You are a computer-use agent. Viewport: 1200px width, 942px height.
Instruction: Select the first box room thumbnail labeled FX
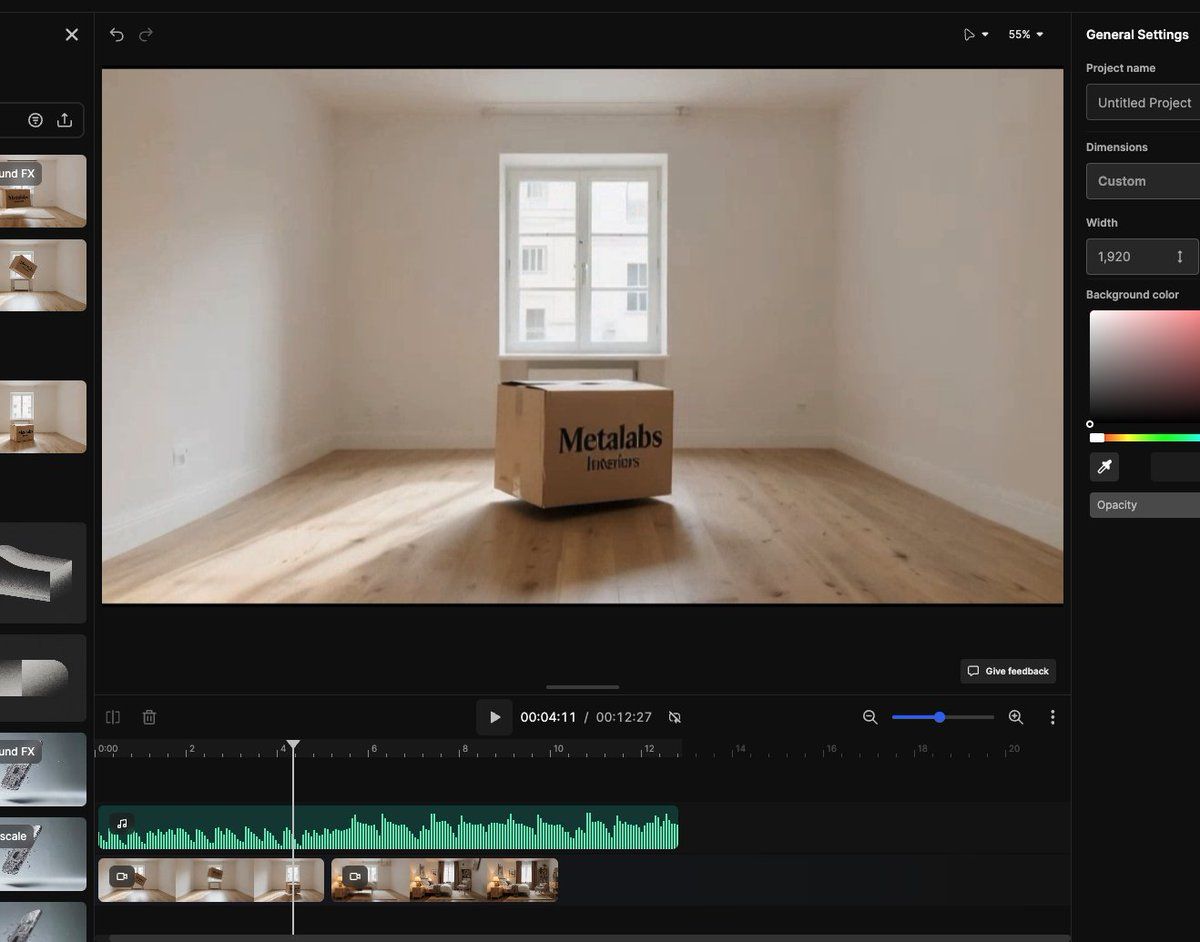[x=43, y=191]
